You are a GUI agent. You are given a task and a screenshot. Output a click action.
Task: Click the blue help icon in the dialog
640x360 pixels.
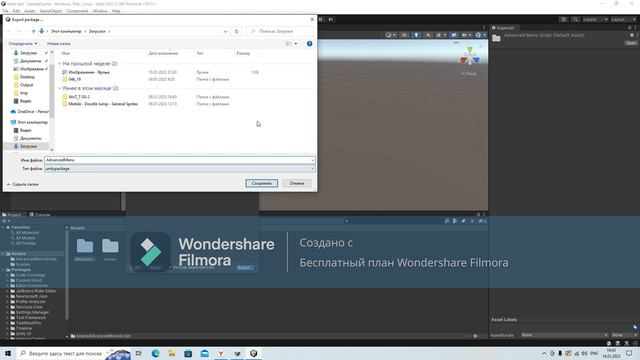coord(309,43)
